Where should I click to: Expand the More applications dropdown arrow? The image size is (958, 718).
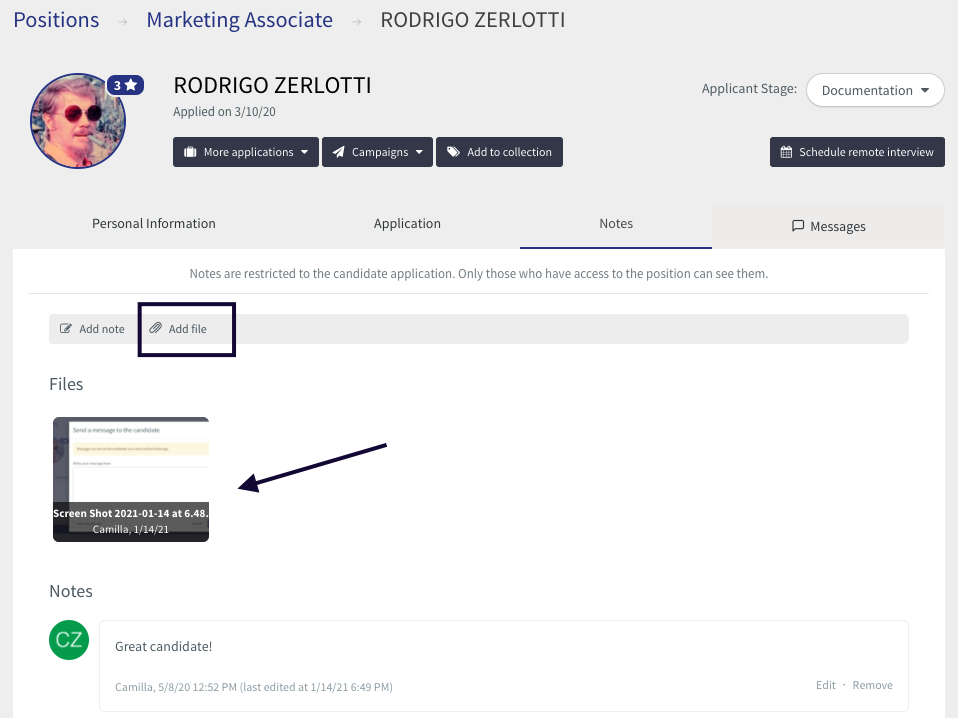tap(303, 152)
